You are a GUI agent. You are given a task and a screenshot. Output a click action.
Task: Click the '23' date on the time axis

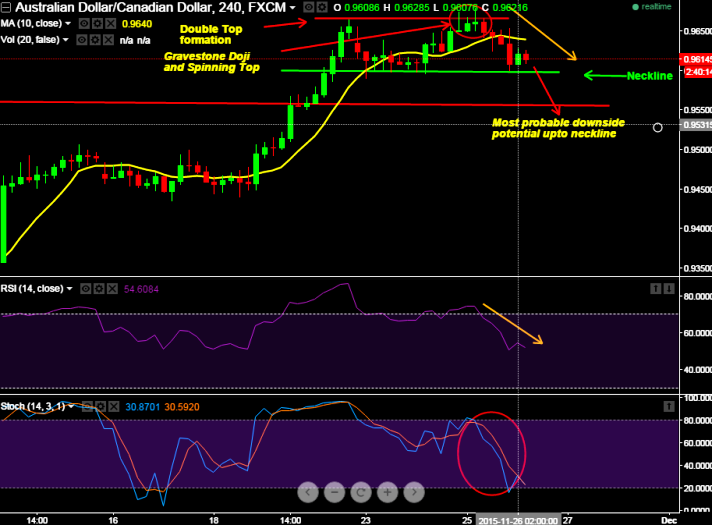click(x=365, y=520)
